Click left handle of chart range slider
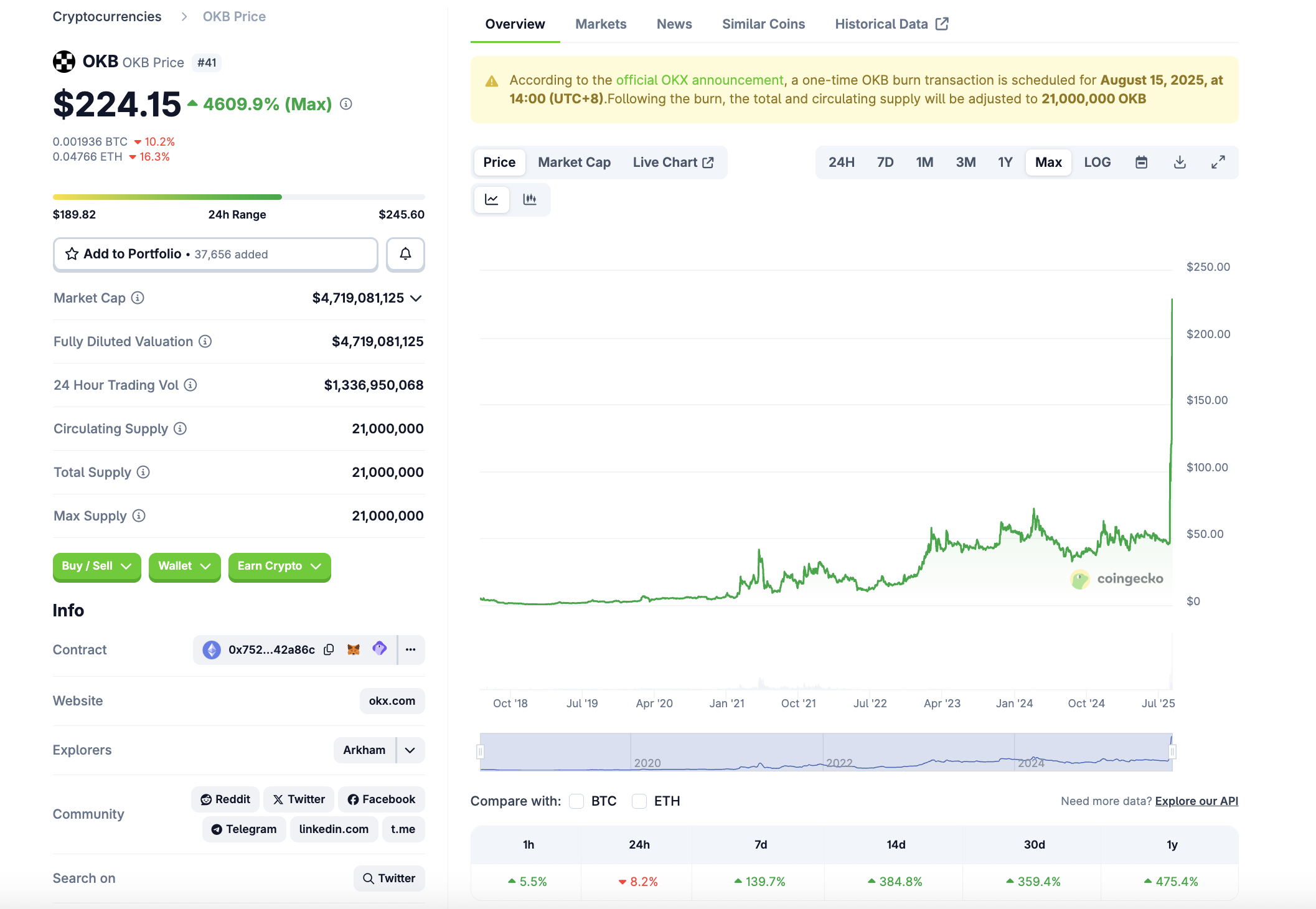The image size is (1316, 909). click(x=481, y=752)
